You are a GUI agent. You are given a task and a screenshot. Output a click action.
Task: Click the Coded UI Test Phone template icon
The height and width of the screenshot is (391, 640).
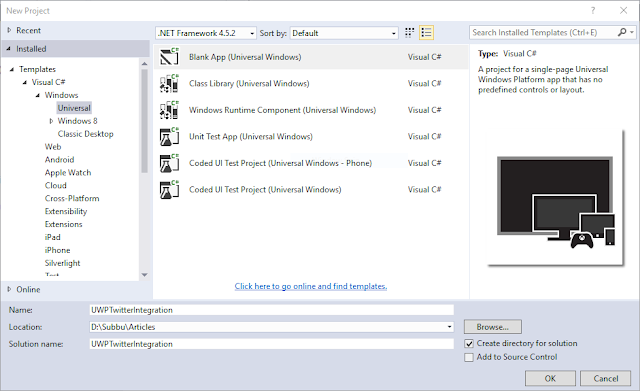pos(169,163)
